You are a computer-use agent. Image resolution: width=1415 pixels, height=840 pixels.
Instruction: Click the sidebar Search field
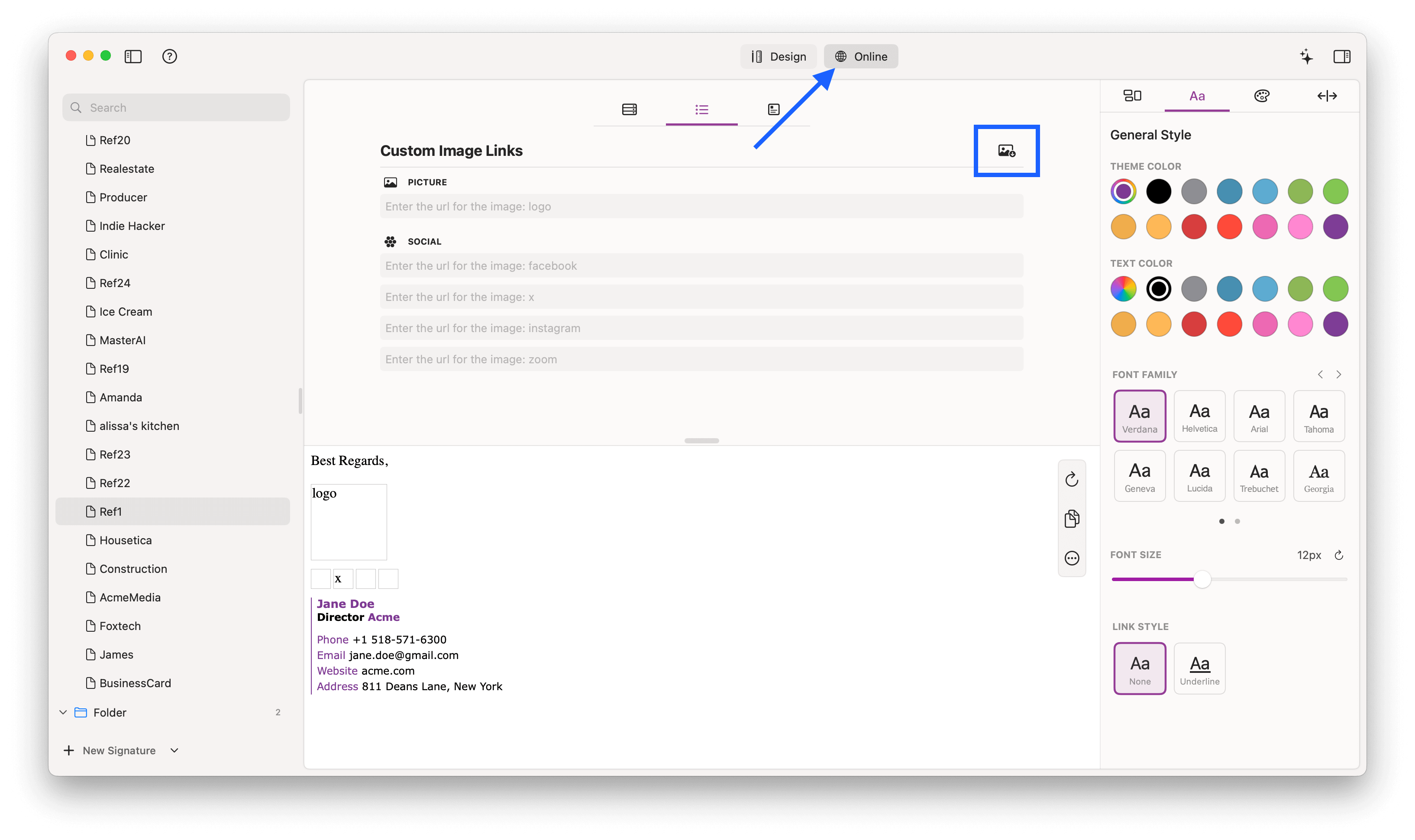[x=176, y=107]
